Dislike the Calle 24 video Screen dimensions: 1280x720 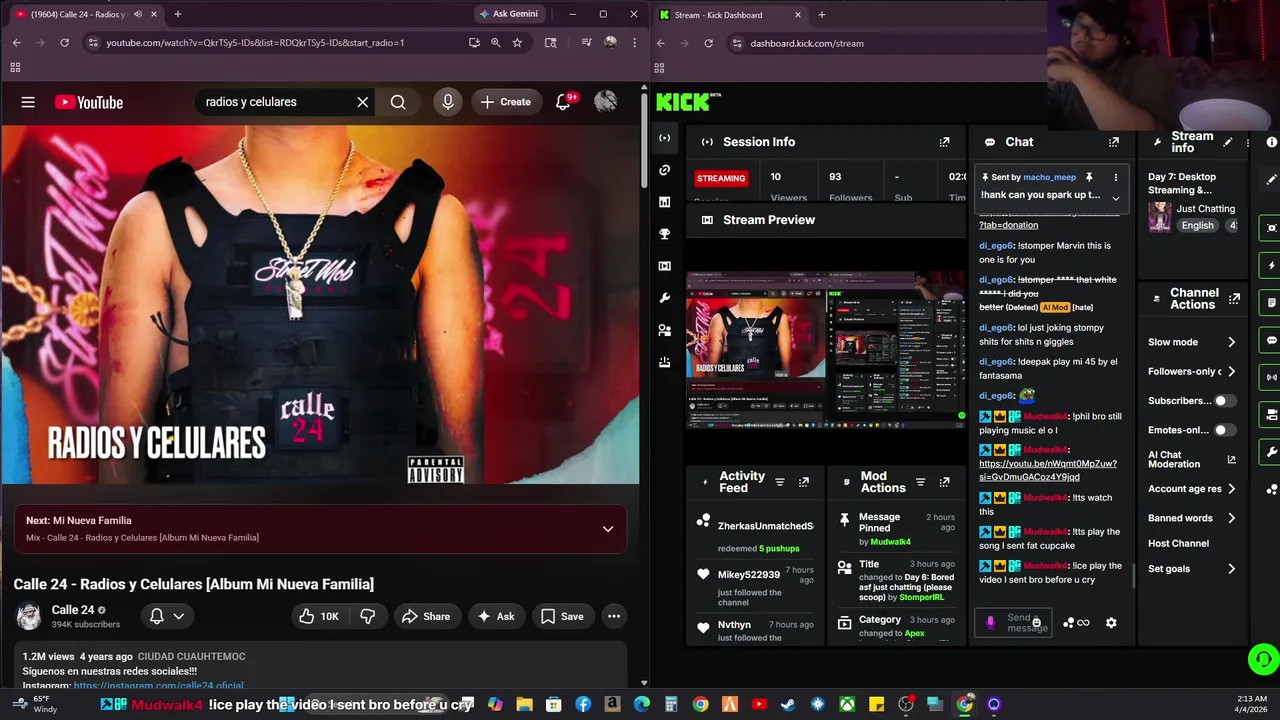(367, 616)
